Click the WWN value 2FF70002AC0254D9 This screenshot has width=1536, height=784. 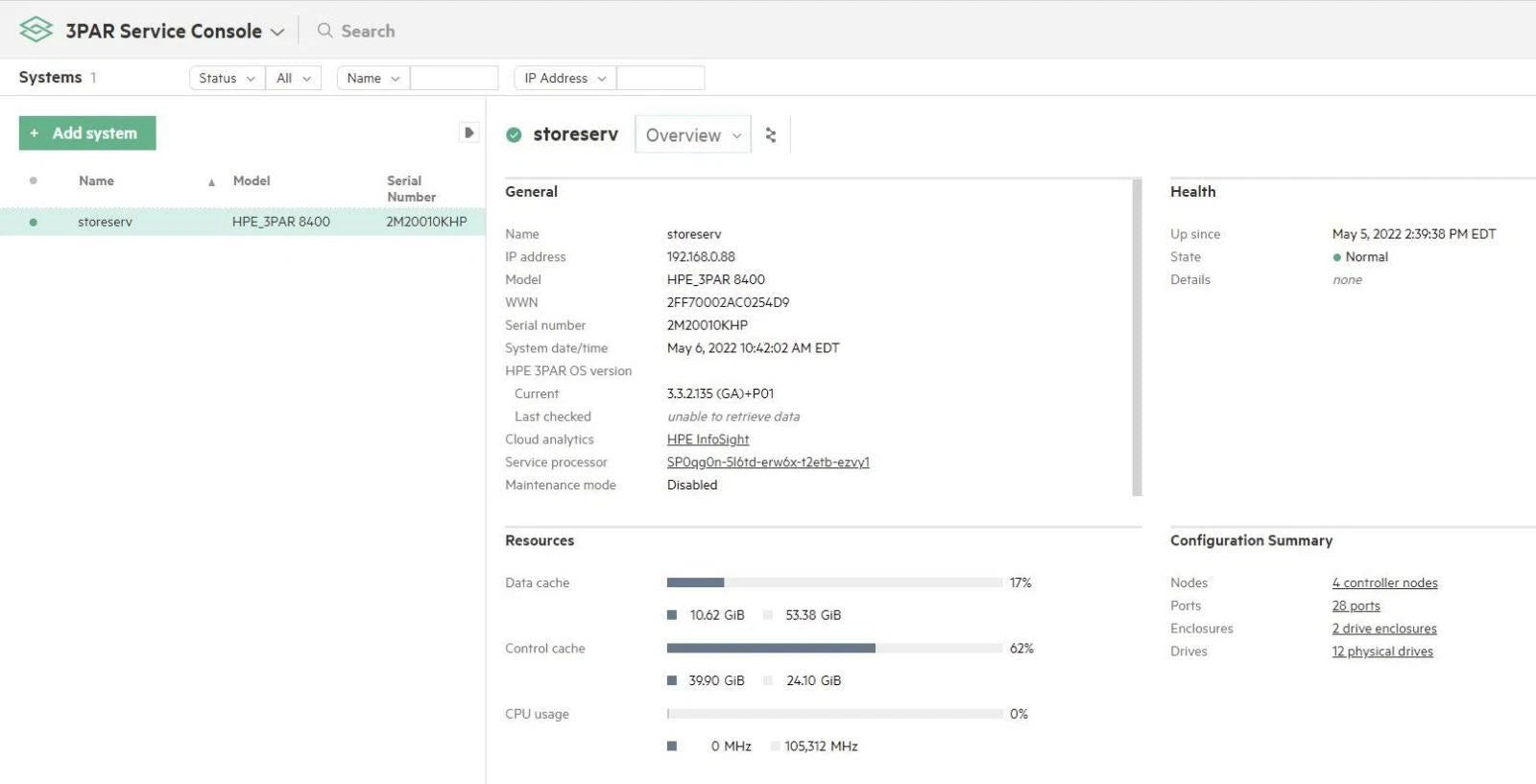click(x=728, y=302)
